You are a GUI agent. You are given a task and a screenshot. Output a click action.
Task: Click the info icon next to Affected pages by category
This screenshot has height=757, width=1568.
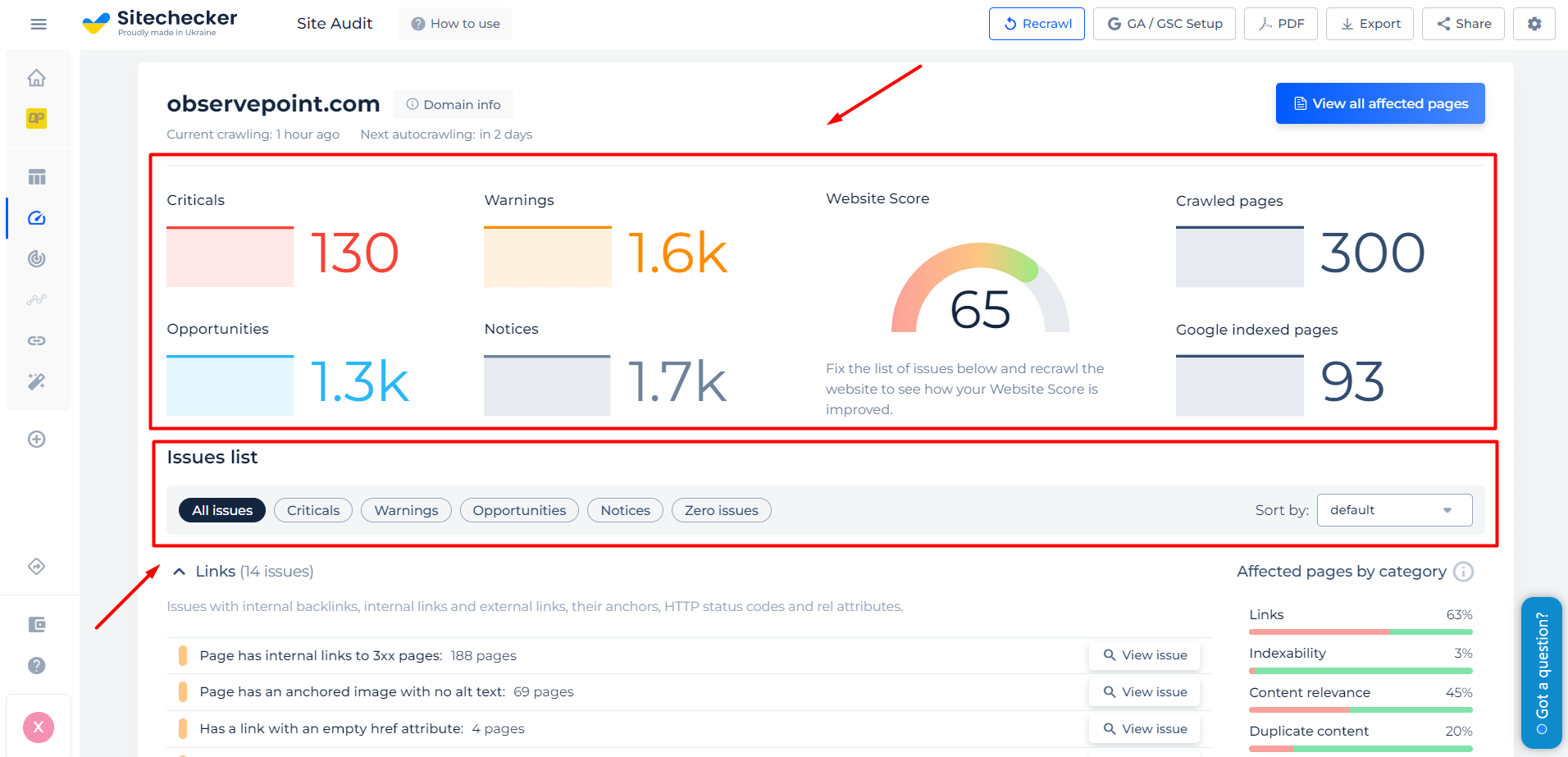click(x=1463, y=572)
